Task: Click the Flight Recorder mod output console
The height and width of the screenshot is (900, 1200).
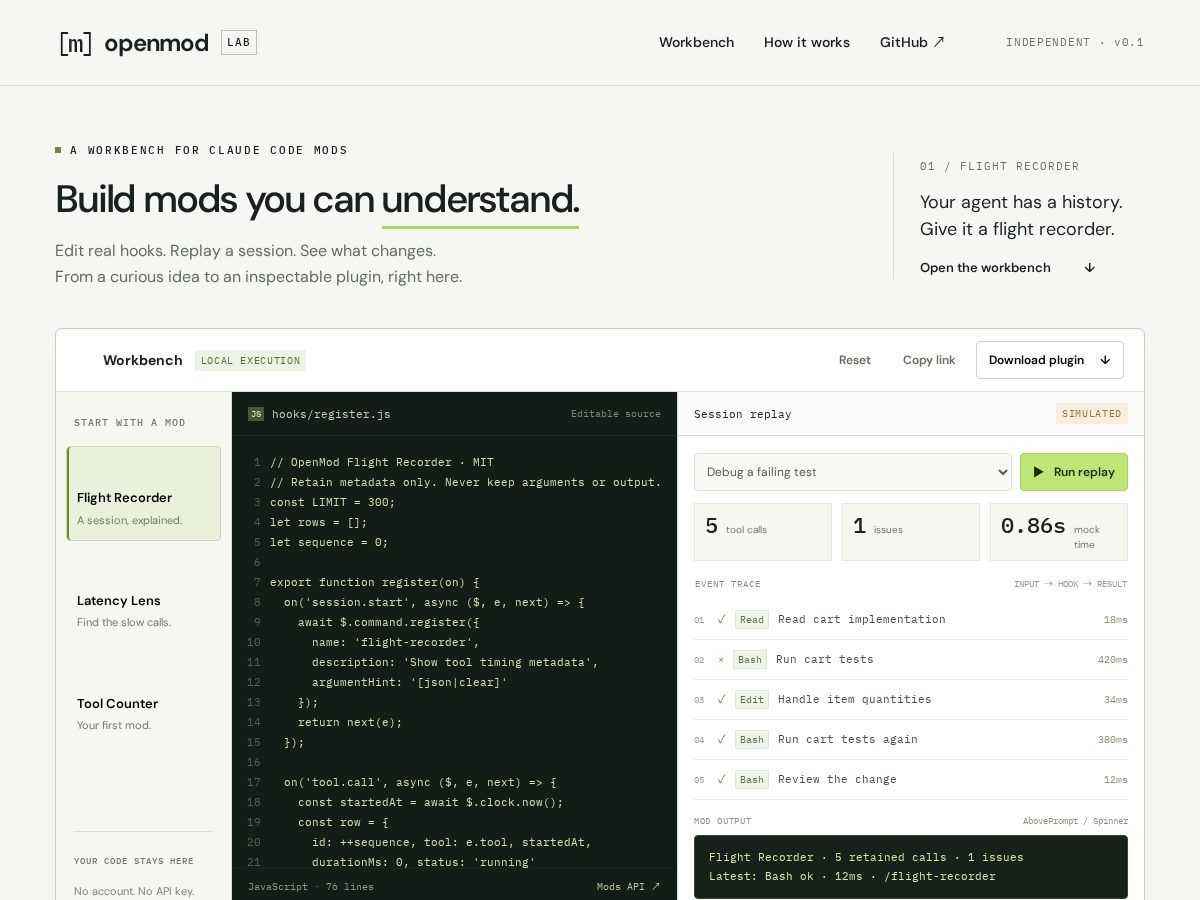Action: click(x=911, y=867)
